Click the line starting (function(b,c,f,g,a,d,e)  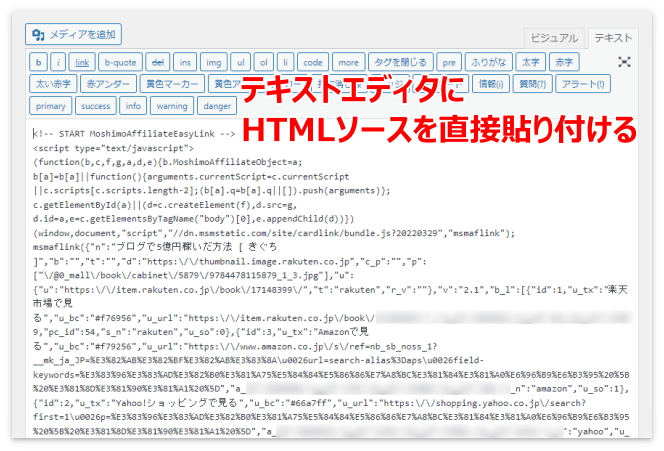(168, 162)
